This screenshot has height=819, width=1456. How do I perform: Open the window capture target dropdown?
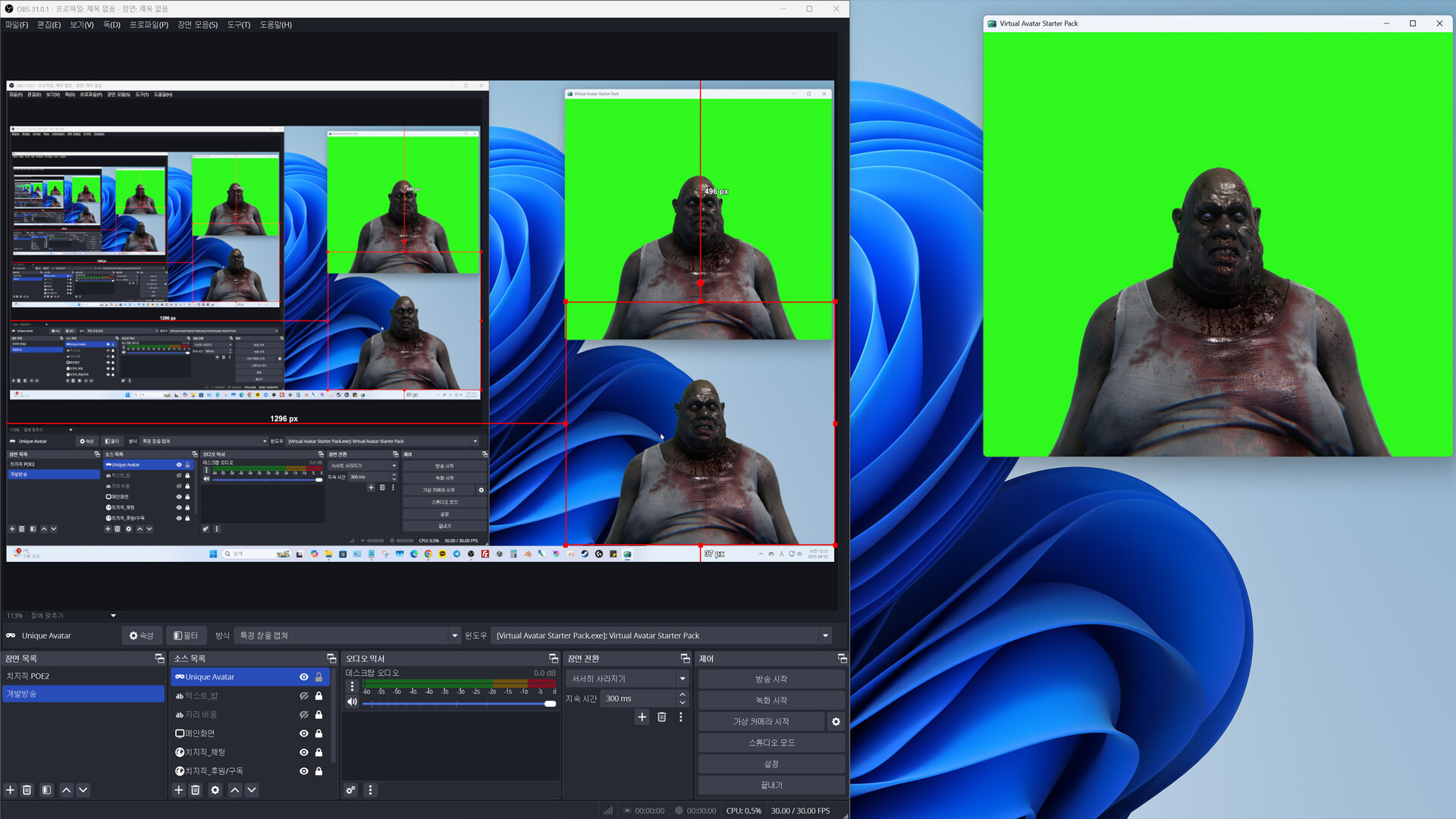(825, 635)
